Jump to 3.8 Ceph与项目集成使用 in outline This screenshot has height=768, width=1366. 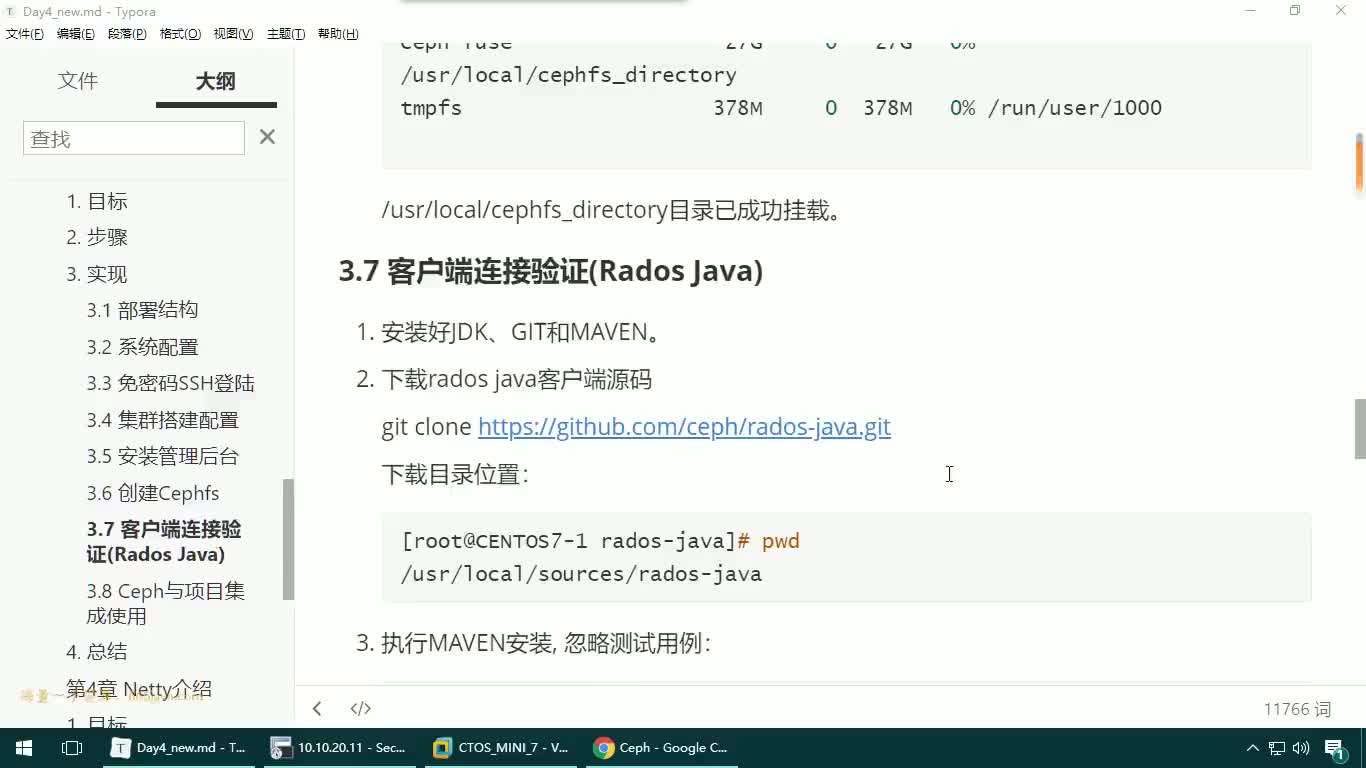pyautogui.click(x=165, y=603)
